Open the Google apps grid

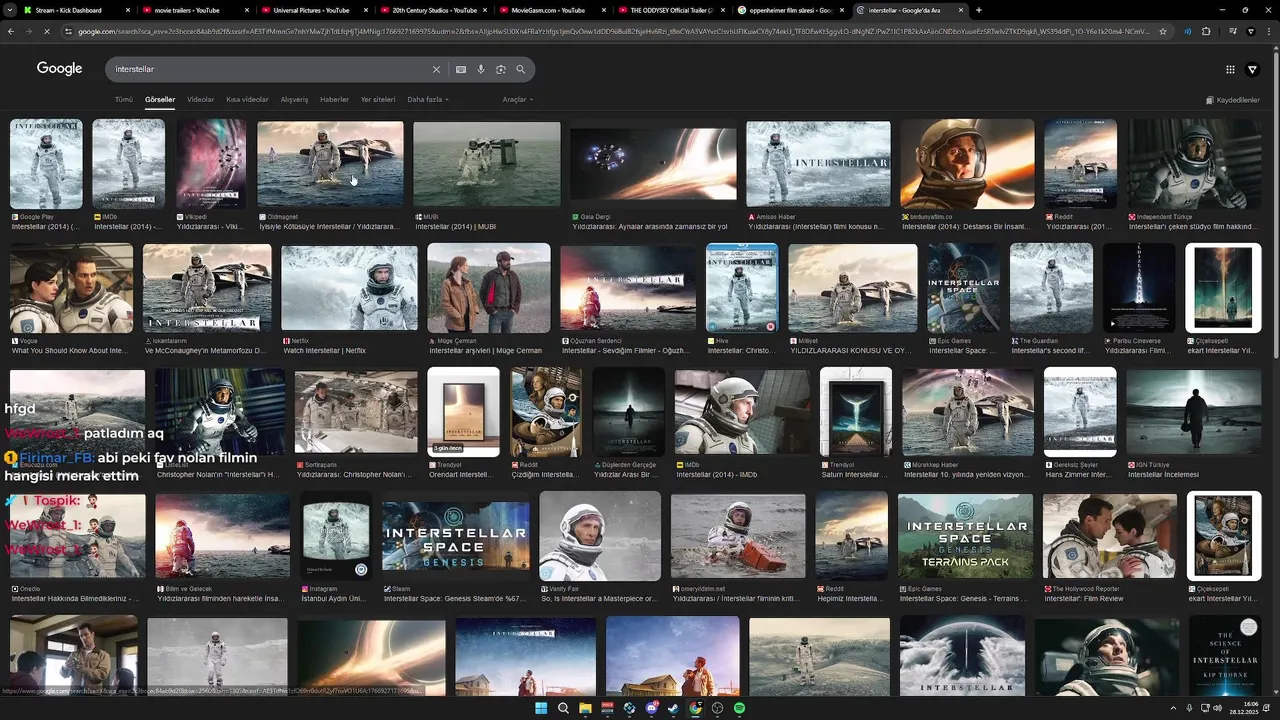coord(1230,69)
